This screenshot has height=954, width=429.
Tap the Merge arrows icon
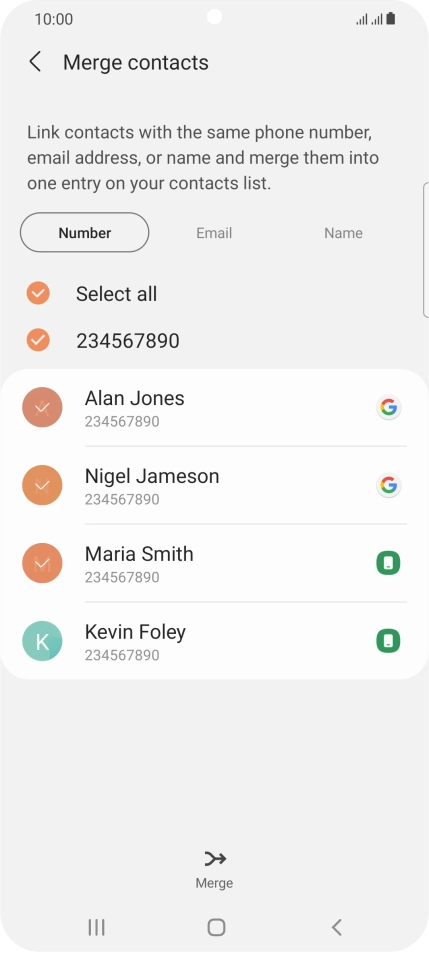point(215,858)
